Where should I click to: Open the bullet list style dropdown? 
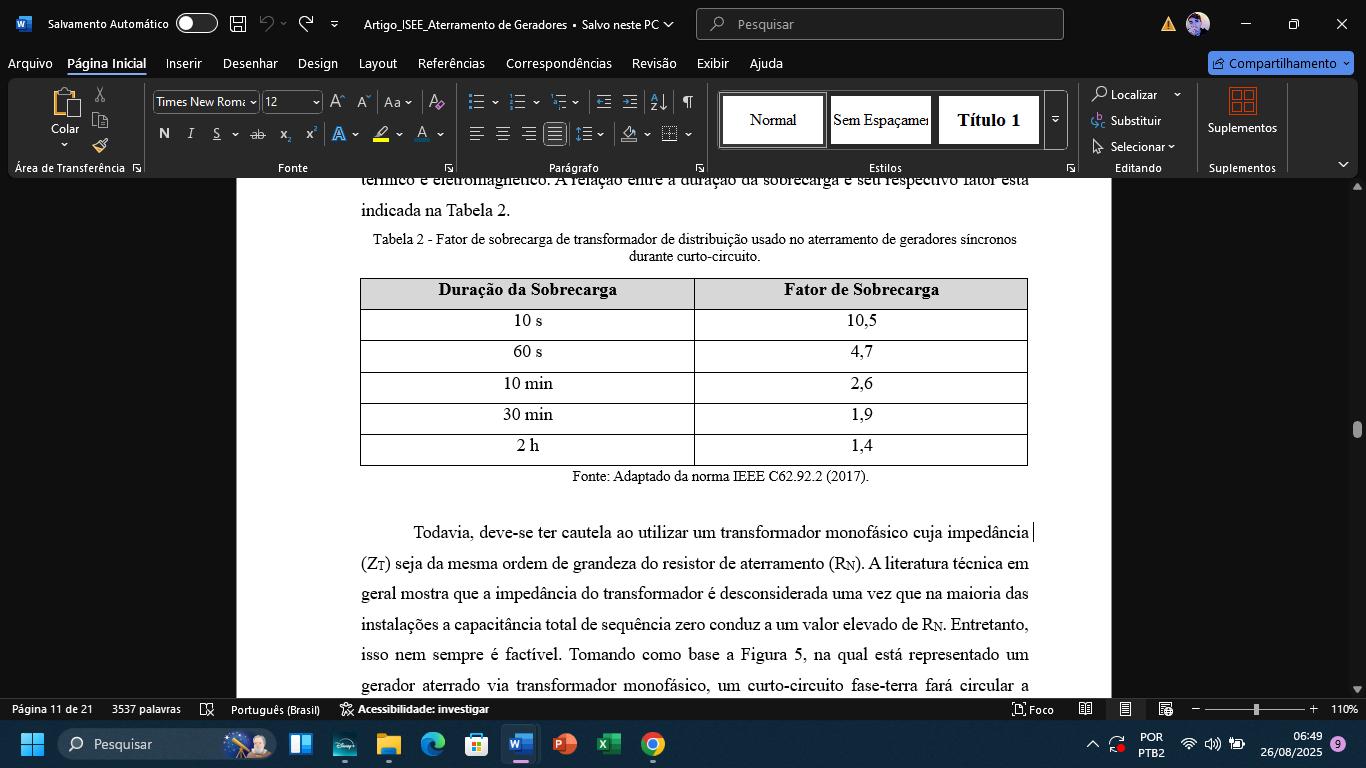(495, 102)
